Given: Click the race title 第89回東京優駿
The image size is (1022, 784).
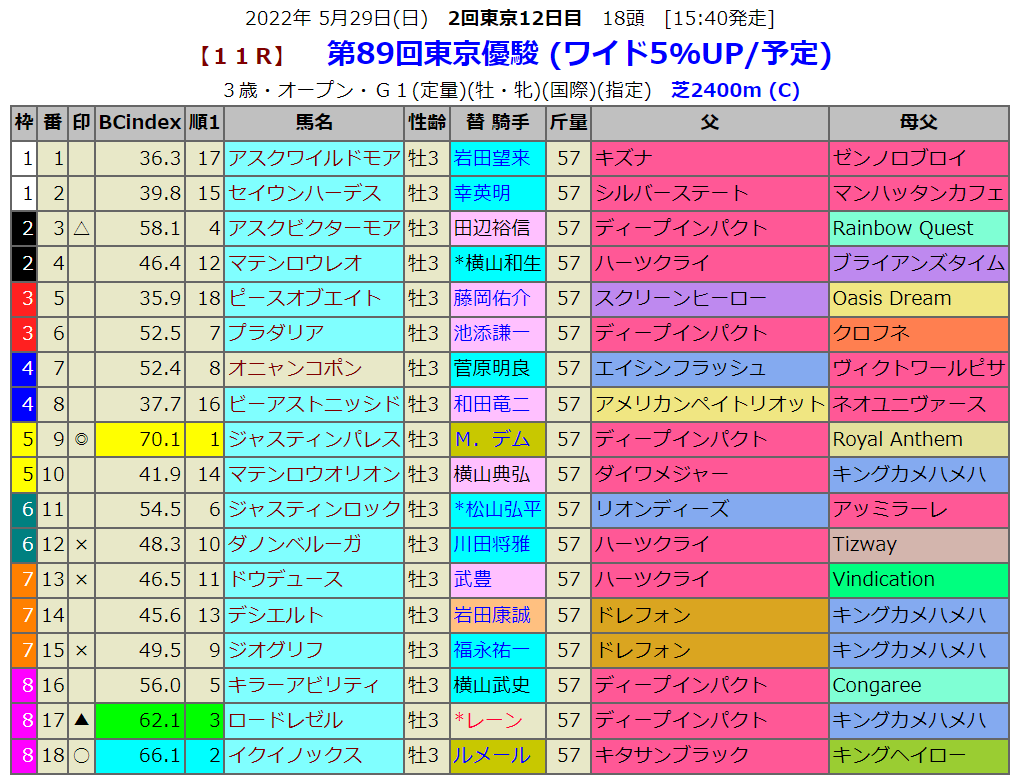Looking at the screenshot, I should 432,54.
